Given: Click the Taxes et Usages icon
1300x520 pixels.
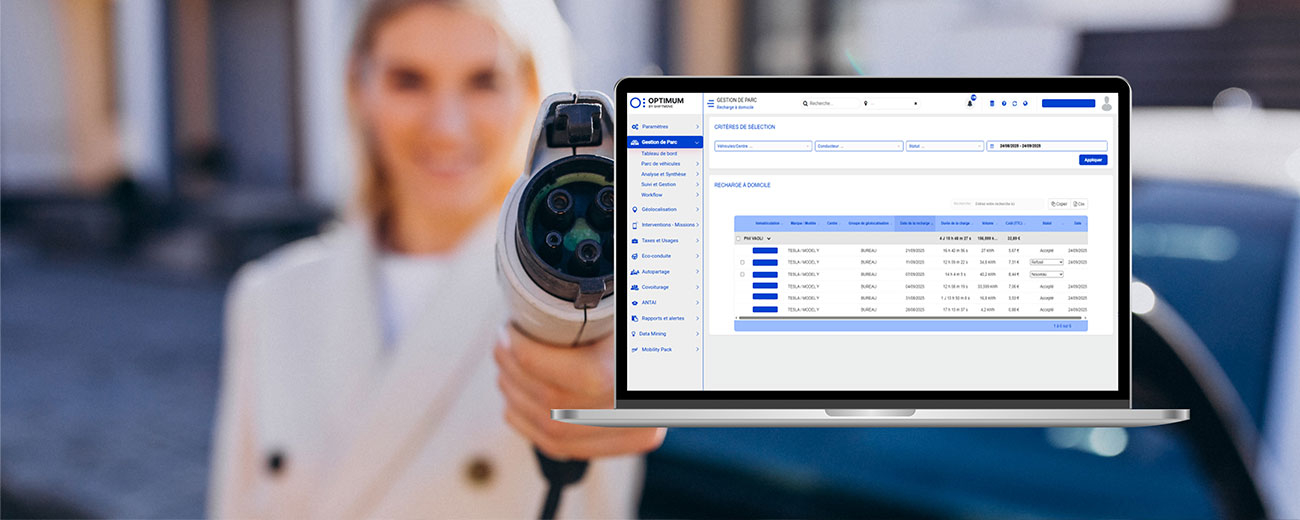Looking at the screenshot, I should 635,241.
